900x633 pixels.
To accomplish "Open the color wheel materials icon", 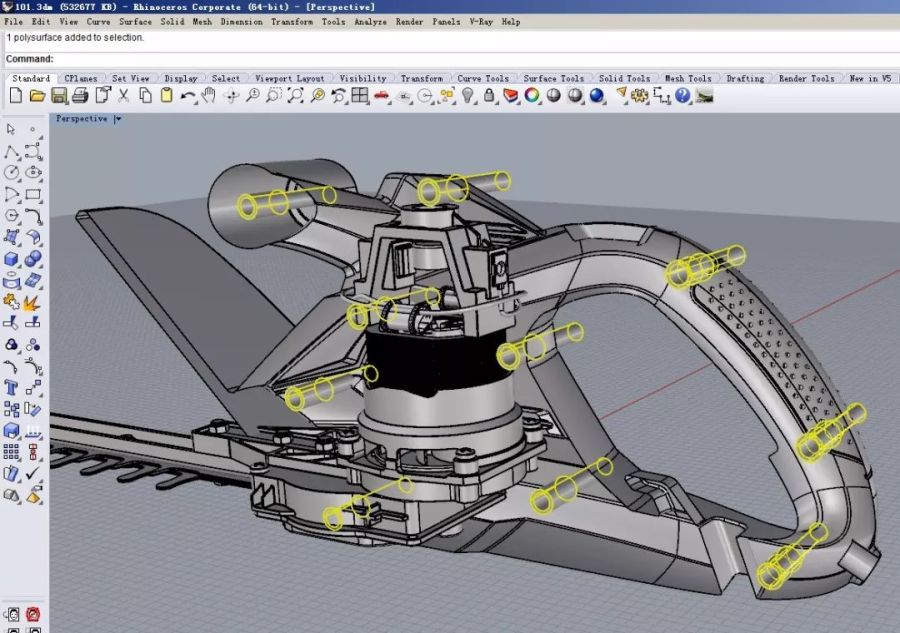I will tap(532, 96).
